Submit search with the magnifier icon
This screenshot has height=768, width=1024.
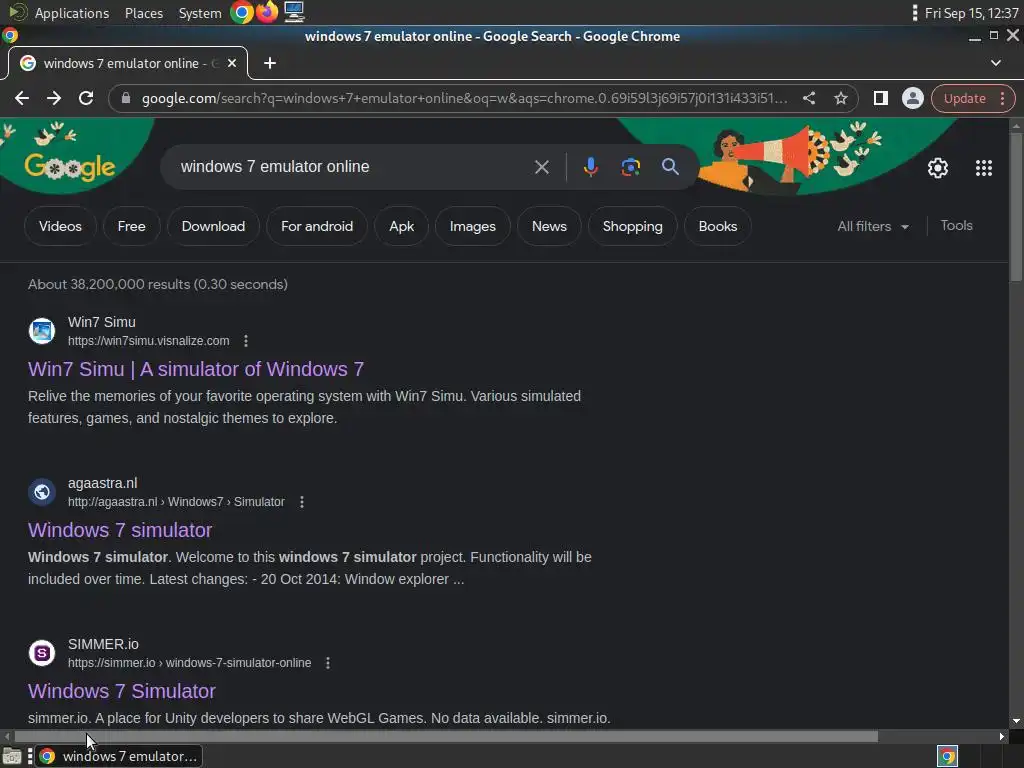670,167
